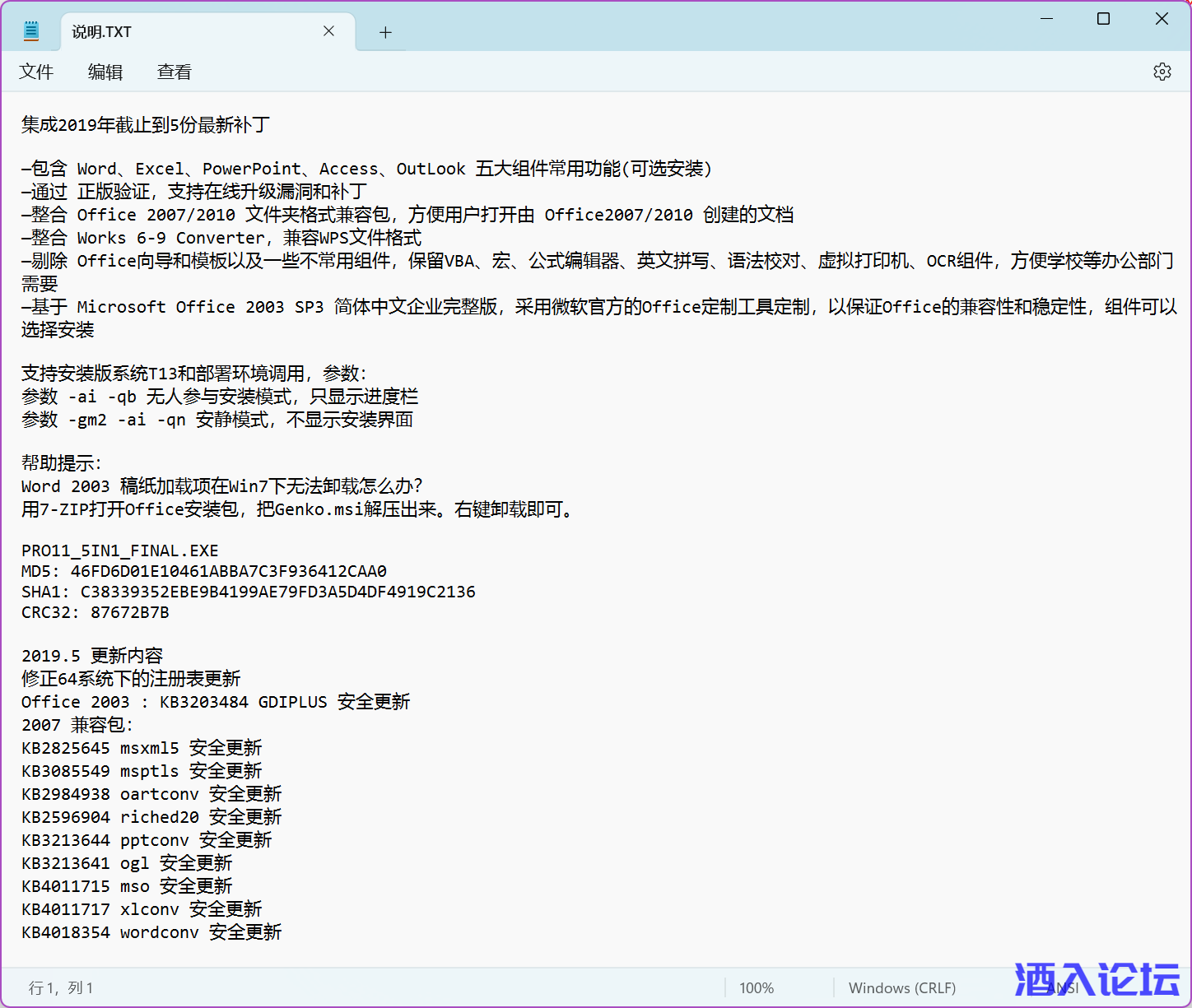The image size is (1192, 1008).
Task: Open the 查看 menu
Action: point(174,72)
